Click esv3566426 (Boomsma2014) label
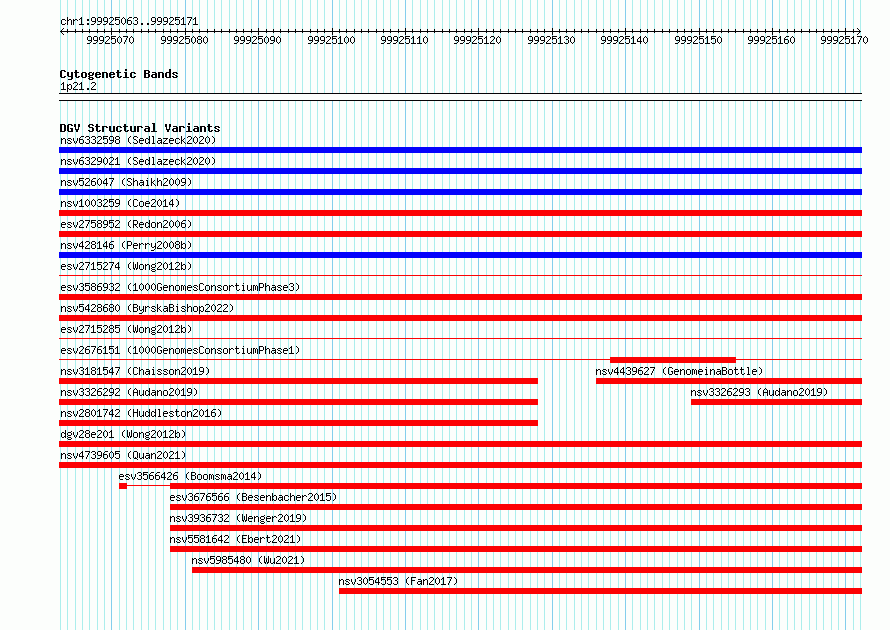The width and height of the screenshot is (890, 630). 190,476
